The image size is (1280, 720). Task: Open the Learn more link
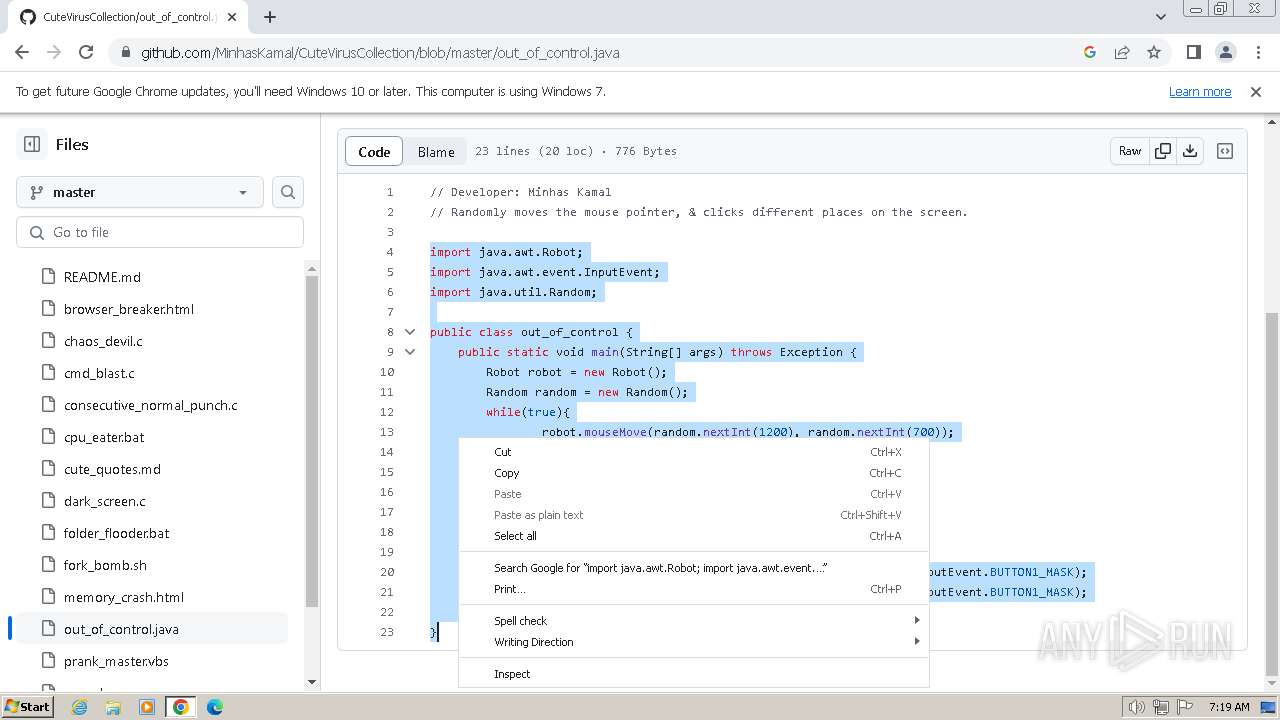(x=1200, y=91)
